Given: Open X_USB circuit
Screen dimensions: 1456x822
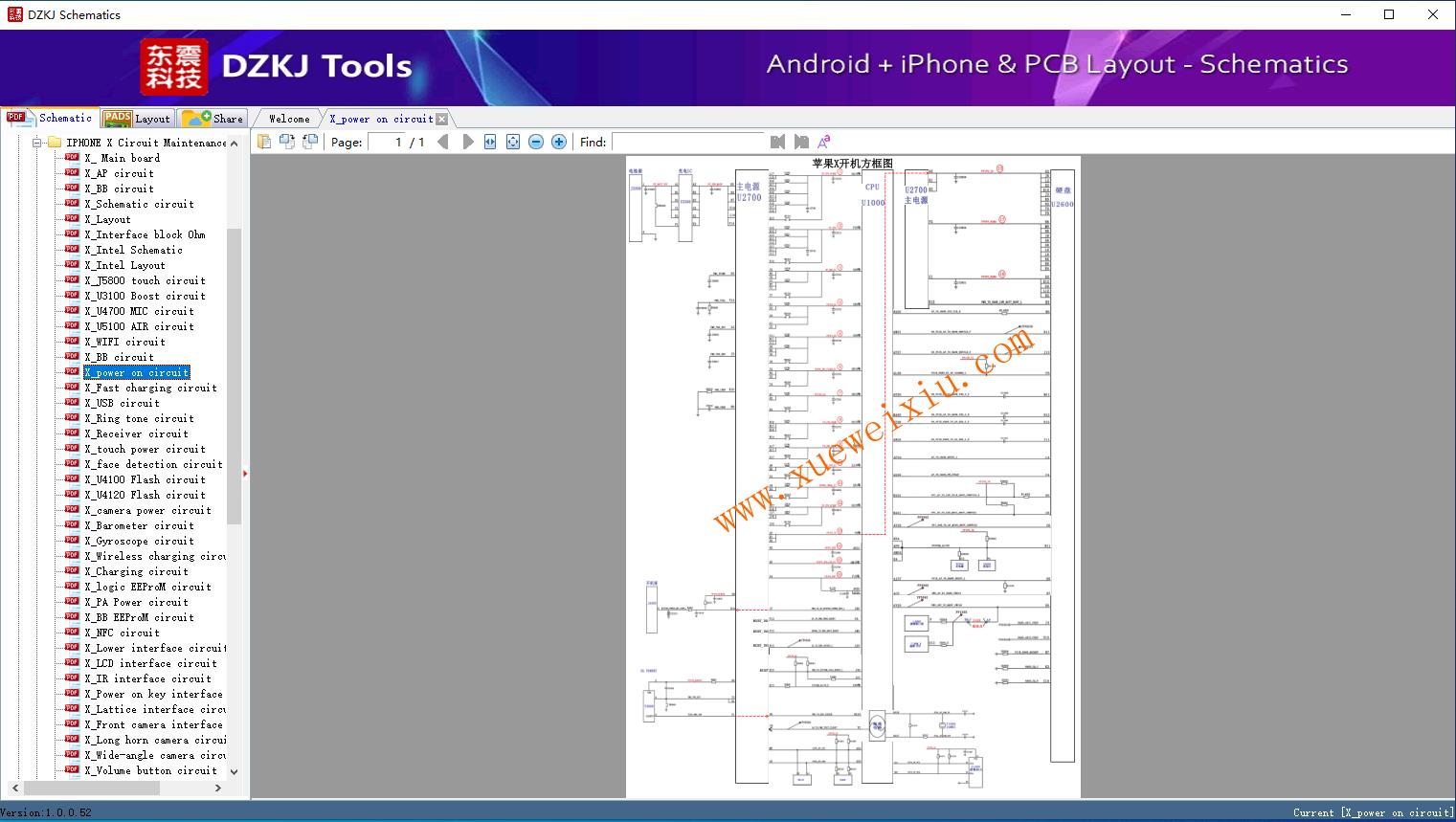Looking at the screenshot, I should click(122, 403).
